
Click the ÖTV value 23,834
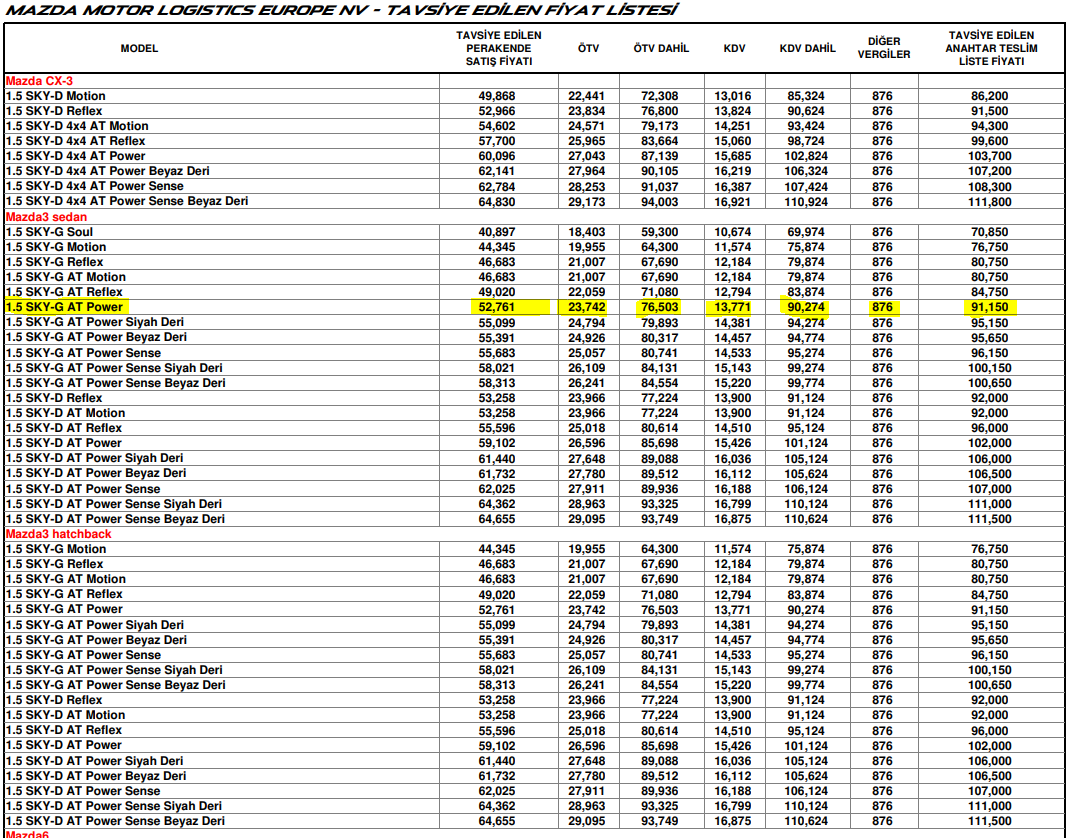(x=586, y=111)
